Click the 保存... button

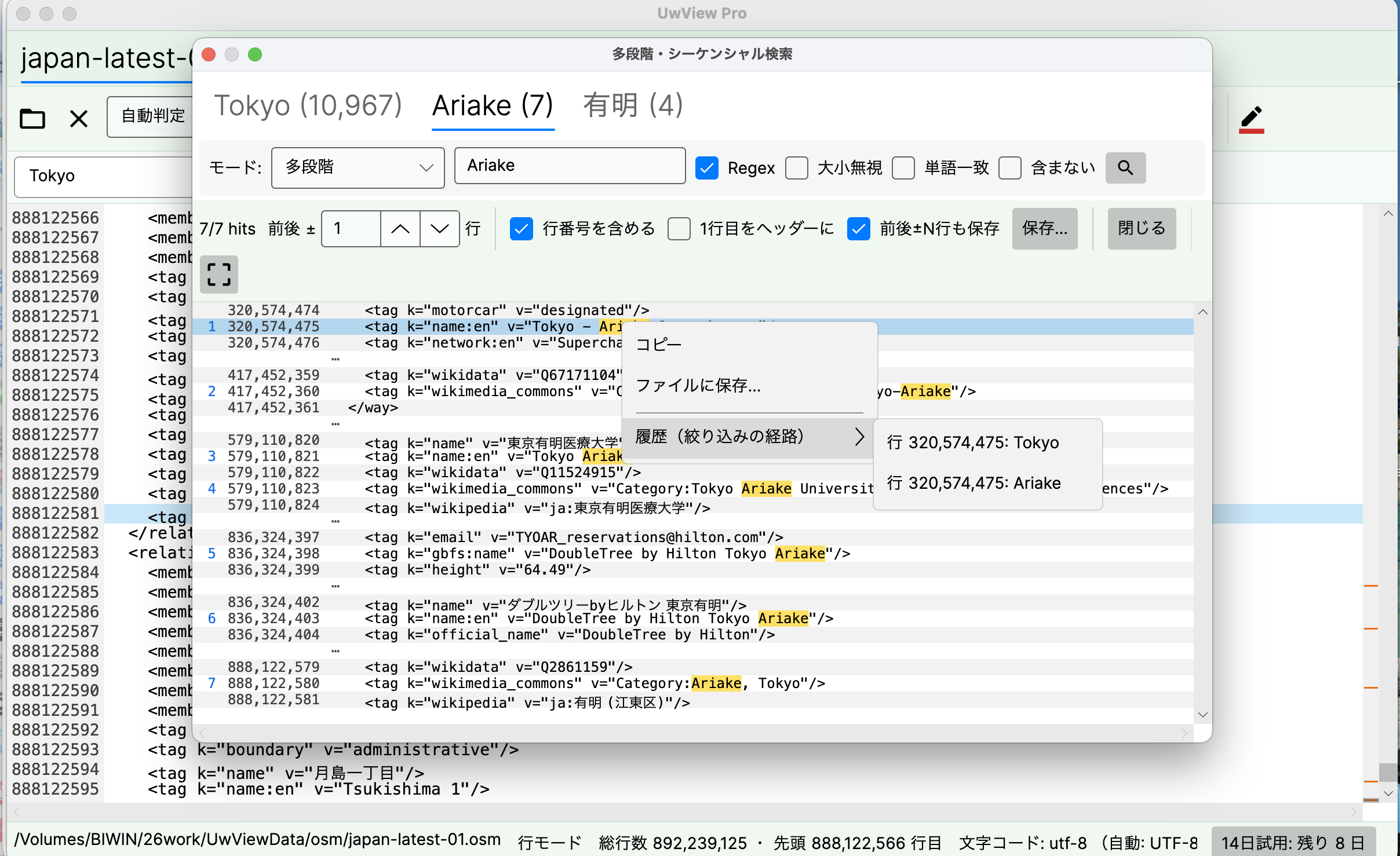click(1045, 229)
